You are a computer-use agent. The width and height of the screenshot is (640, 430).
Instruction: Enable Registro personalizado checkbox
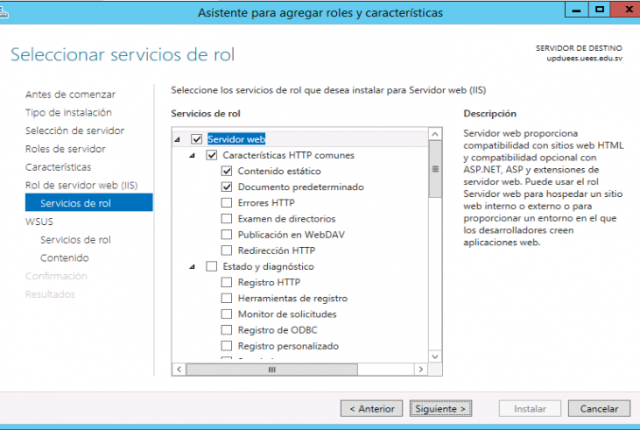(227, 346)
